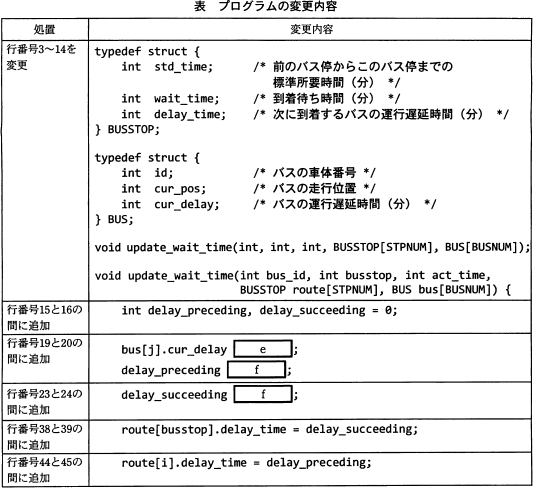The width and height of the screenshot is (533, 488).
Task: Click the comment '前のバス停からこのバス停までの'
Action: pyautogui.click(x=363, y=67)
